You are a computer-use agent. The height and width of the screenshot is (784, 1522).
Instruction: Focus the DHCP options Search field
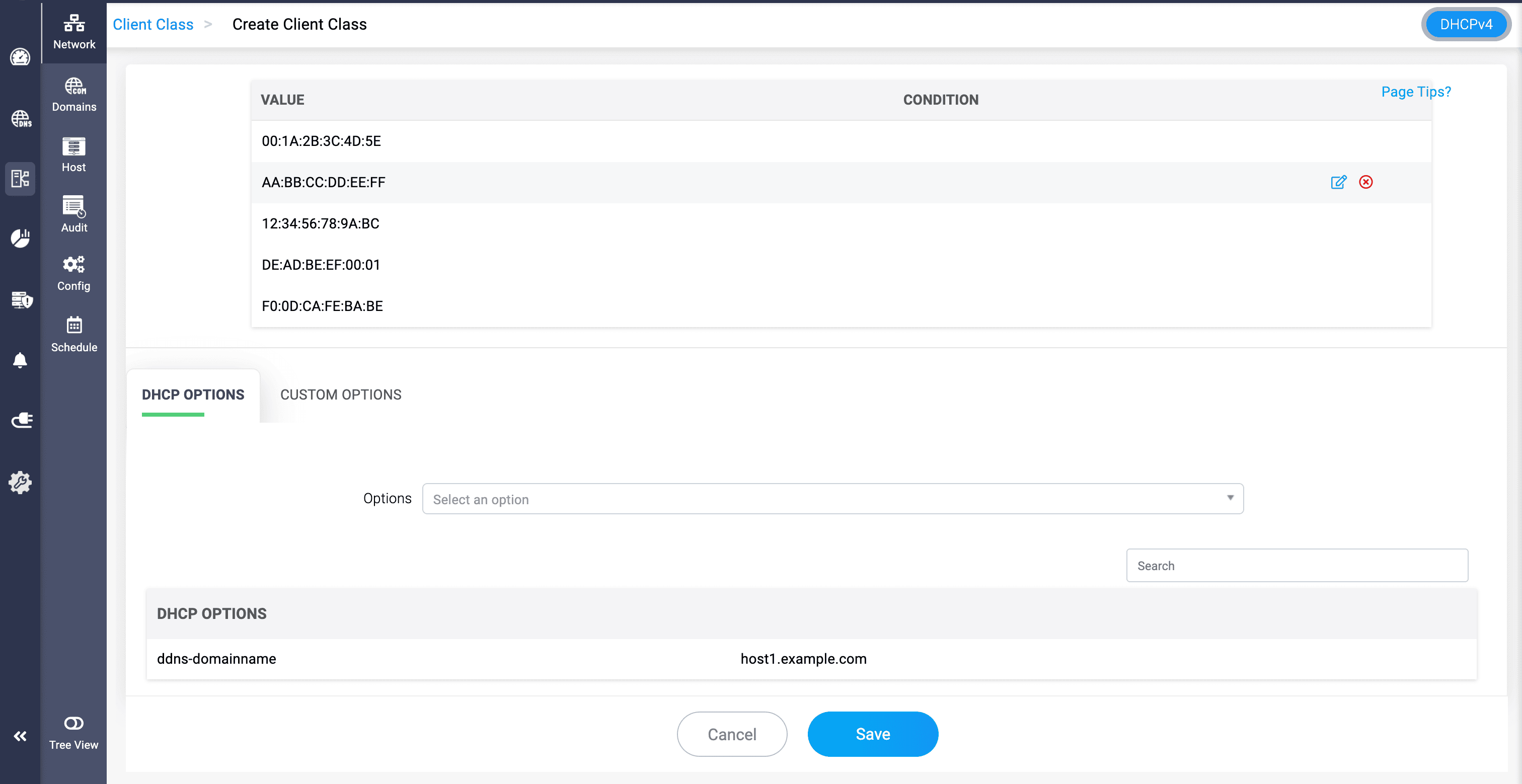coord(1297,566)
